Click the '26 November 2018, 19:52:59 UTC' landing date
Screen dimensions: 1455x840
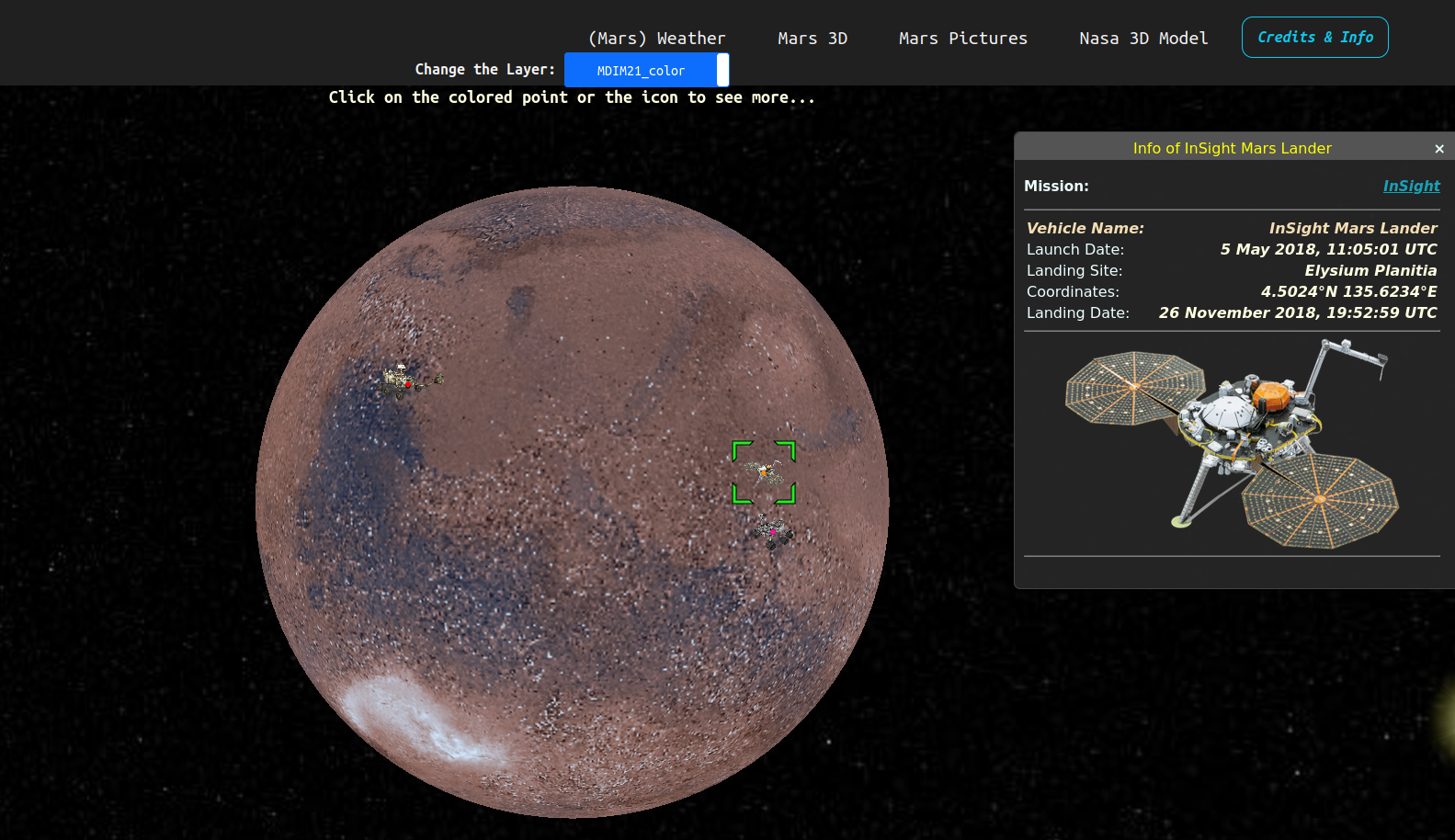pyautogui.click(x=1298, y=312)
